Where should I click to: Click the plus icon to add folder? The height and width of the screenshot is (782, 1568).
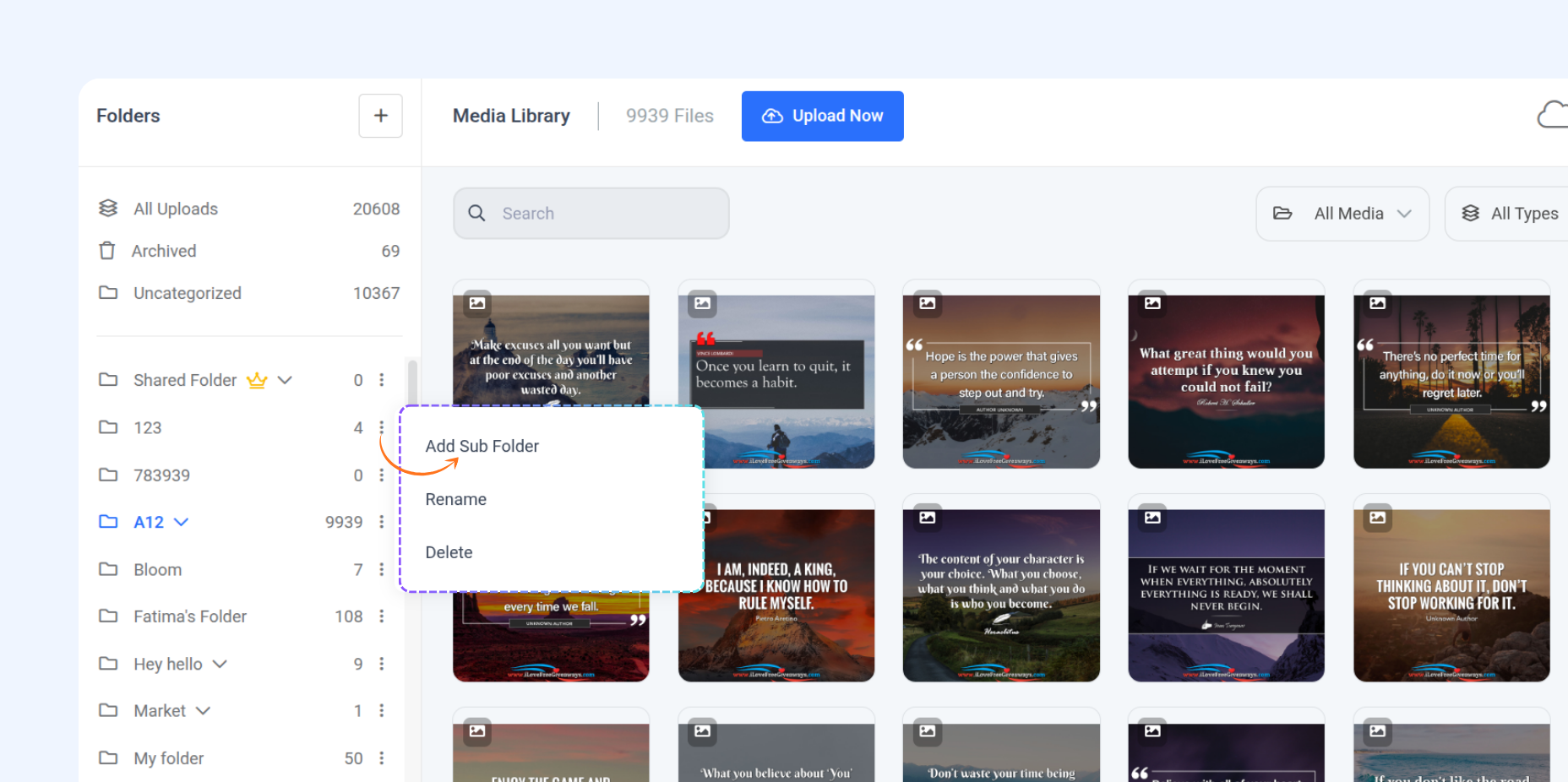tap(380, 116)
